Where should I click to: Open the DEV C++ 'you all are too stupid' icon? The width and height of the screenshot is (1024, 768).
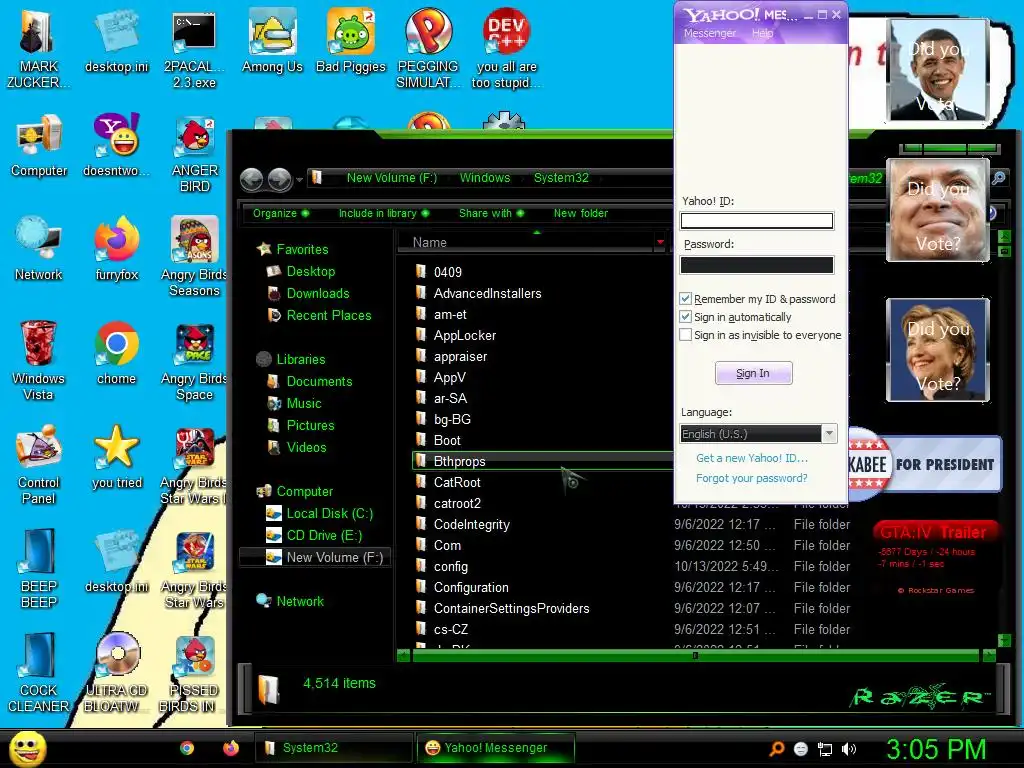(506, 47)
